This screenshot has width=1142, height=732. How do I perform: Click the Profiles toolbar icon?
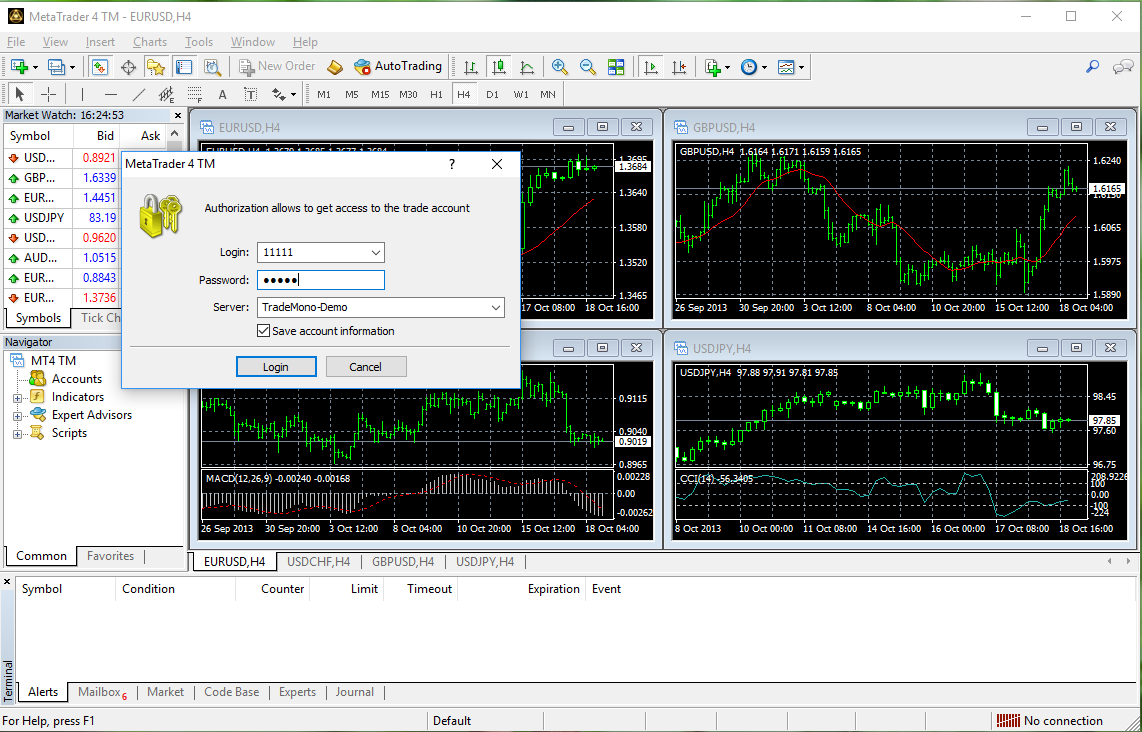[x=57, y=67]
